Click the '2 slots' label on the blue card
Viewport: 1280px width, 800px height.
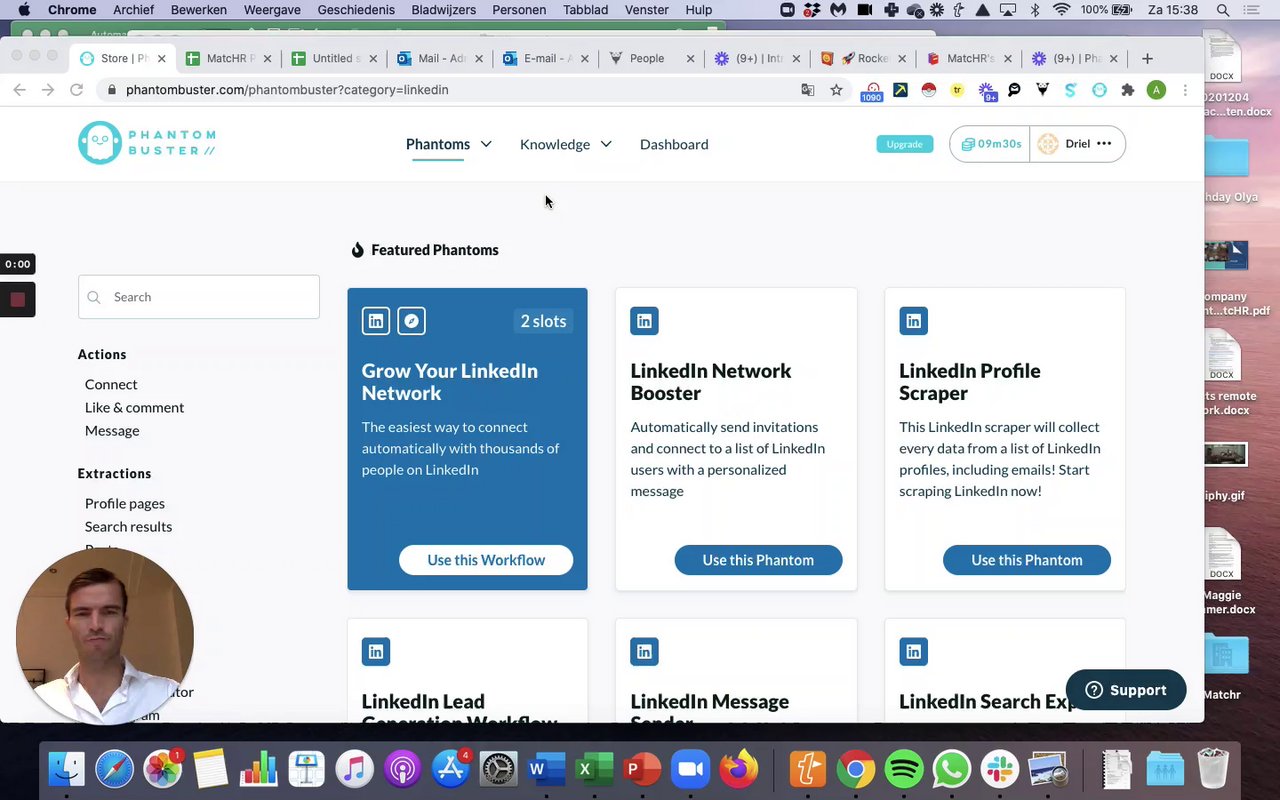coord(543,321)
